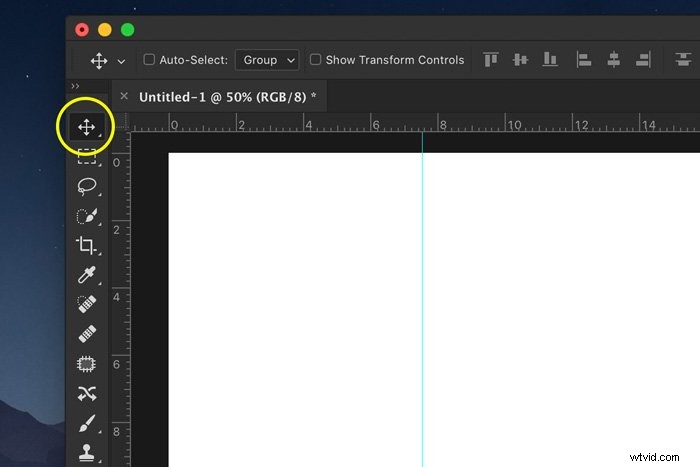Align bottom edges of layers
Screen dimensions: 700x467
coord(550,59)
